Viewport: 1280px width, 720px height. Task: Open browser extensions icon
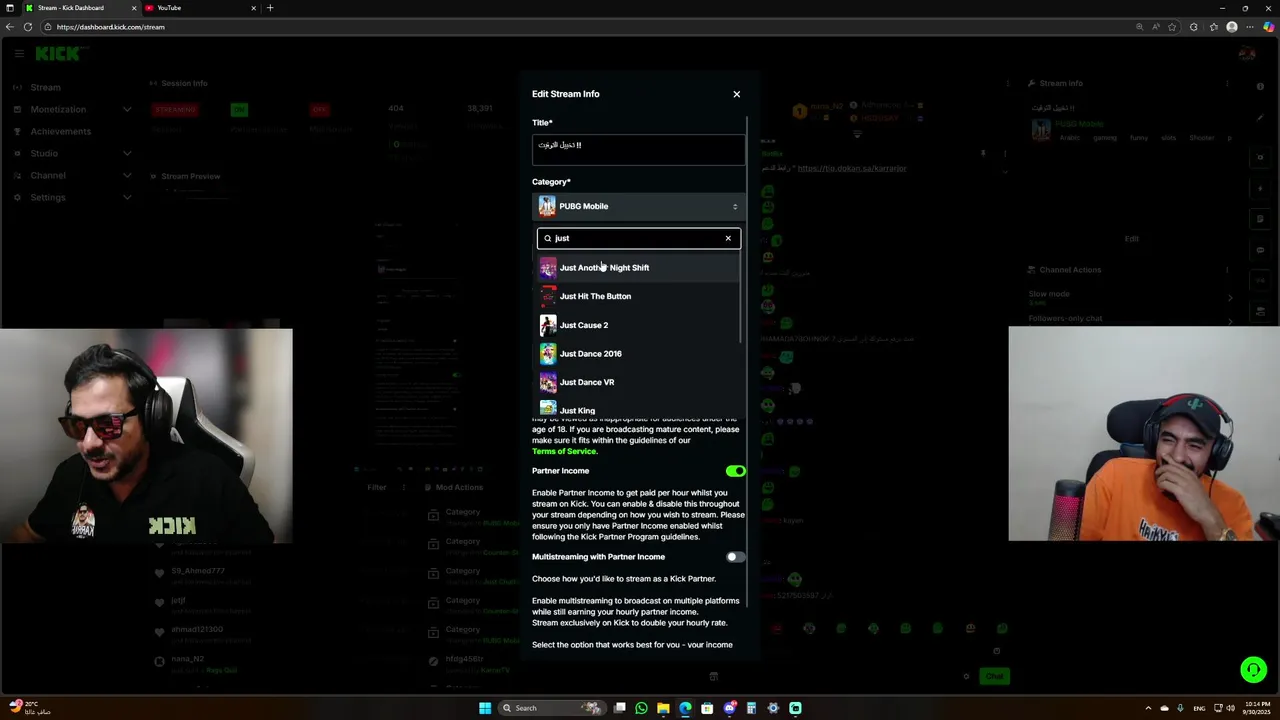click(x=1193, y=27)
